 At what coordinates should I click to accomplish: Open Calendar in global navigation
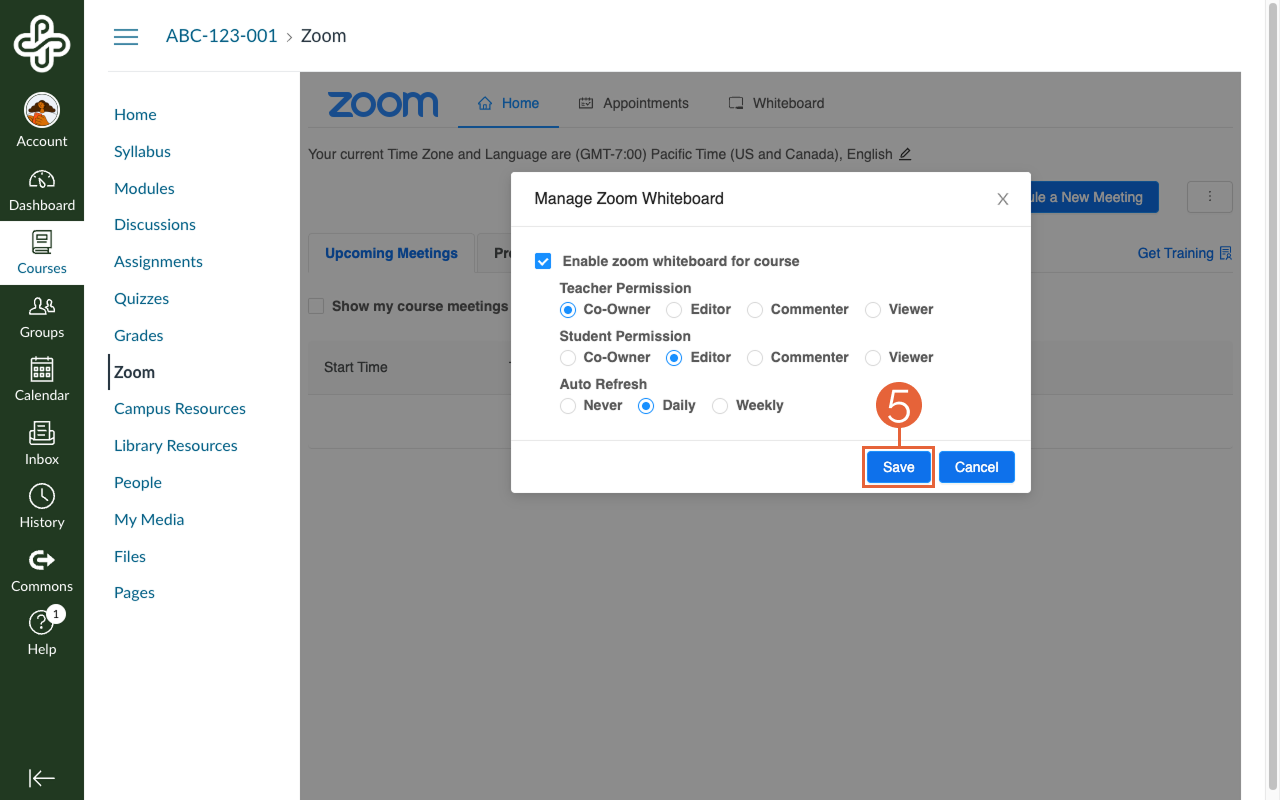42,380
